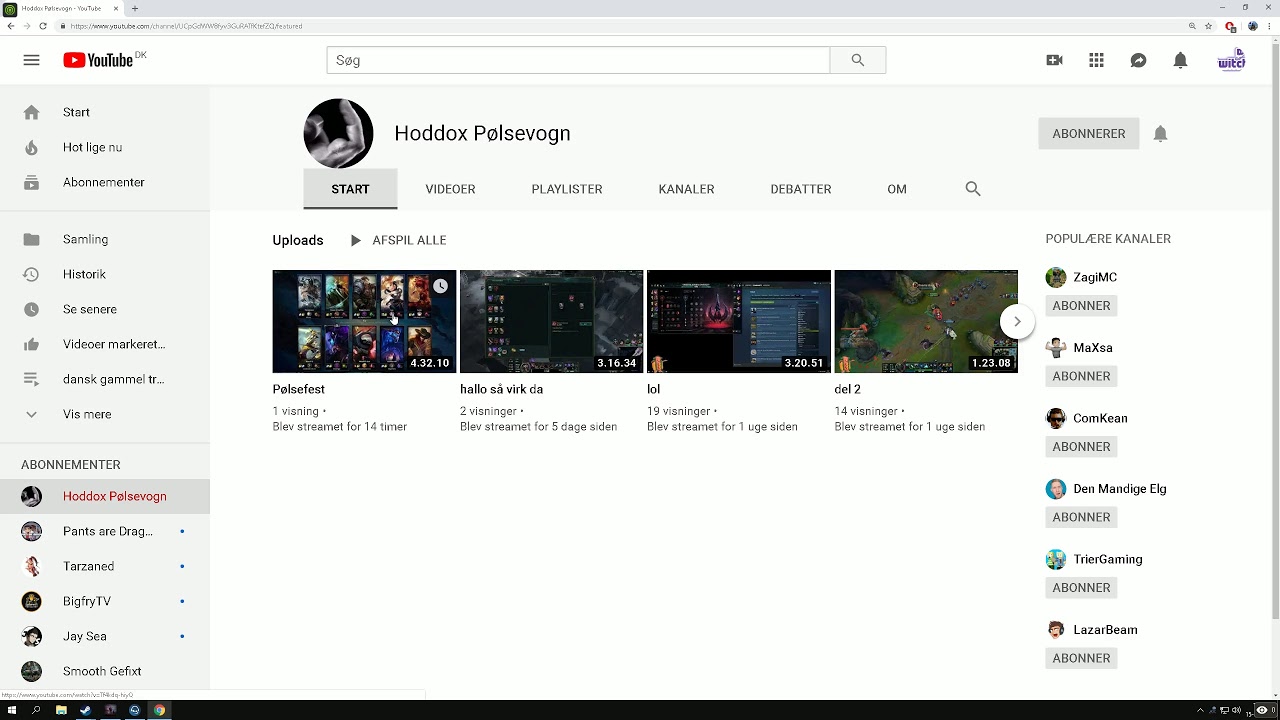1280x720 pixels.
Task: Switch to the PLAYLISTER tab
Action: pyautogui.click(x=567, y=188)
